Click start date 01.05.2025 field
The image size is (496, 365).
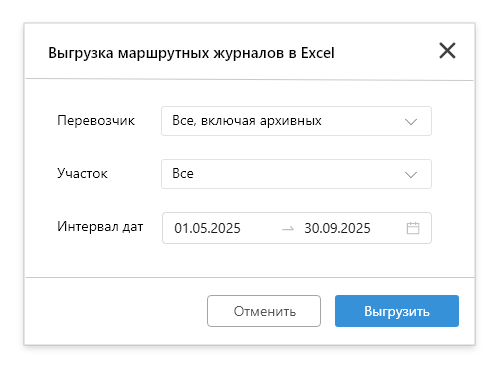click(x=207, y=228)
